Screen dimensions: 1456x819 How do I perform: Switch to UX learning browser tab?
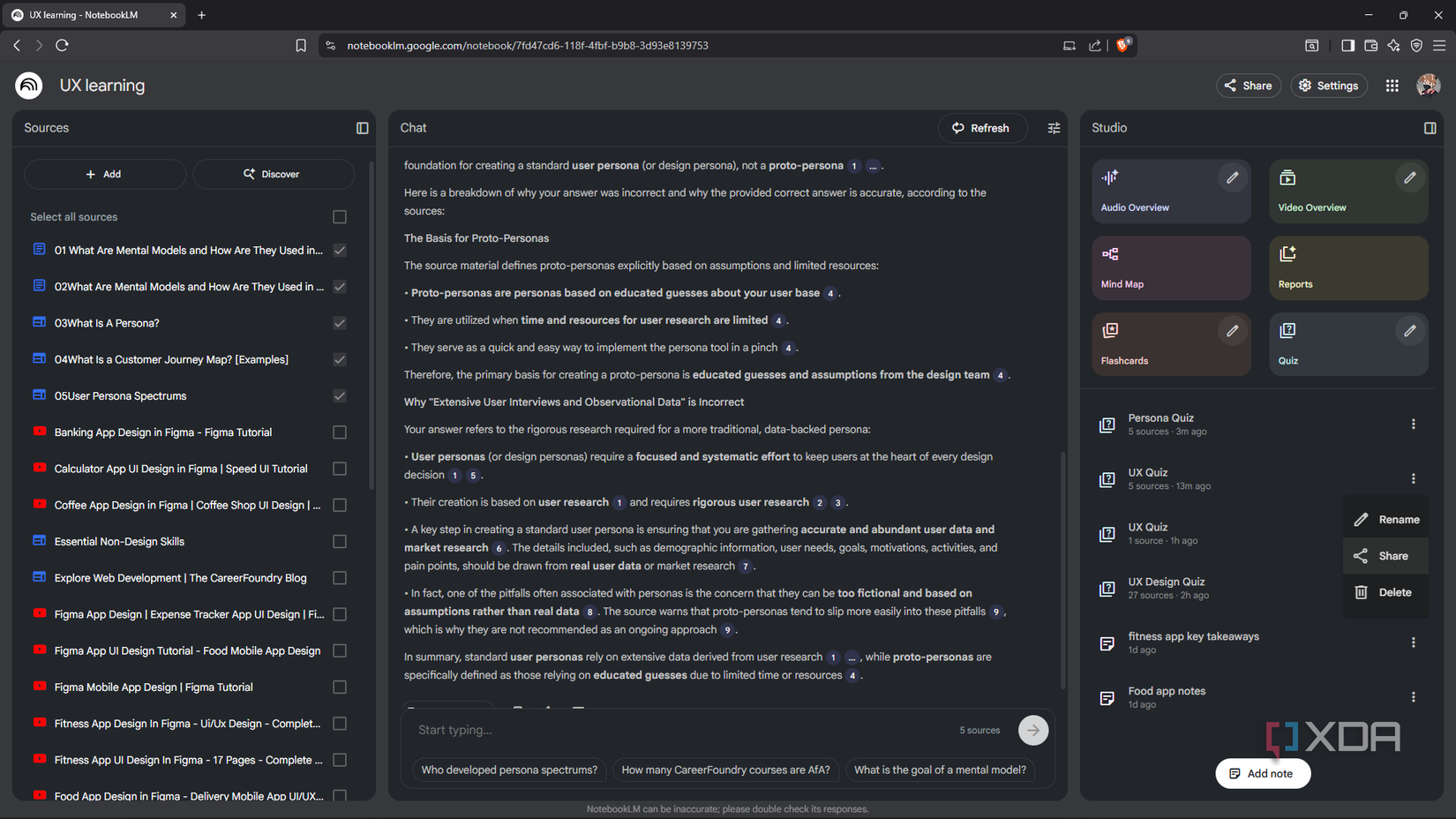pyautogui.click(x=93, y=15)
